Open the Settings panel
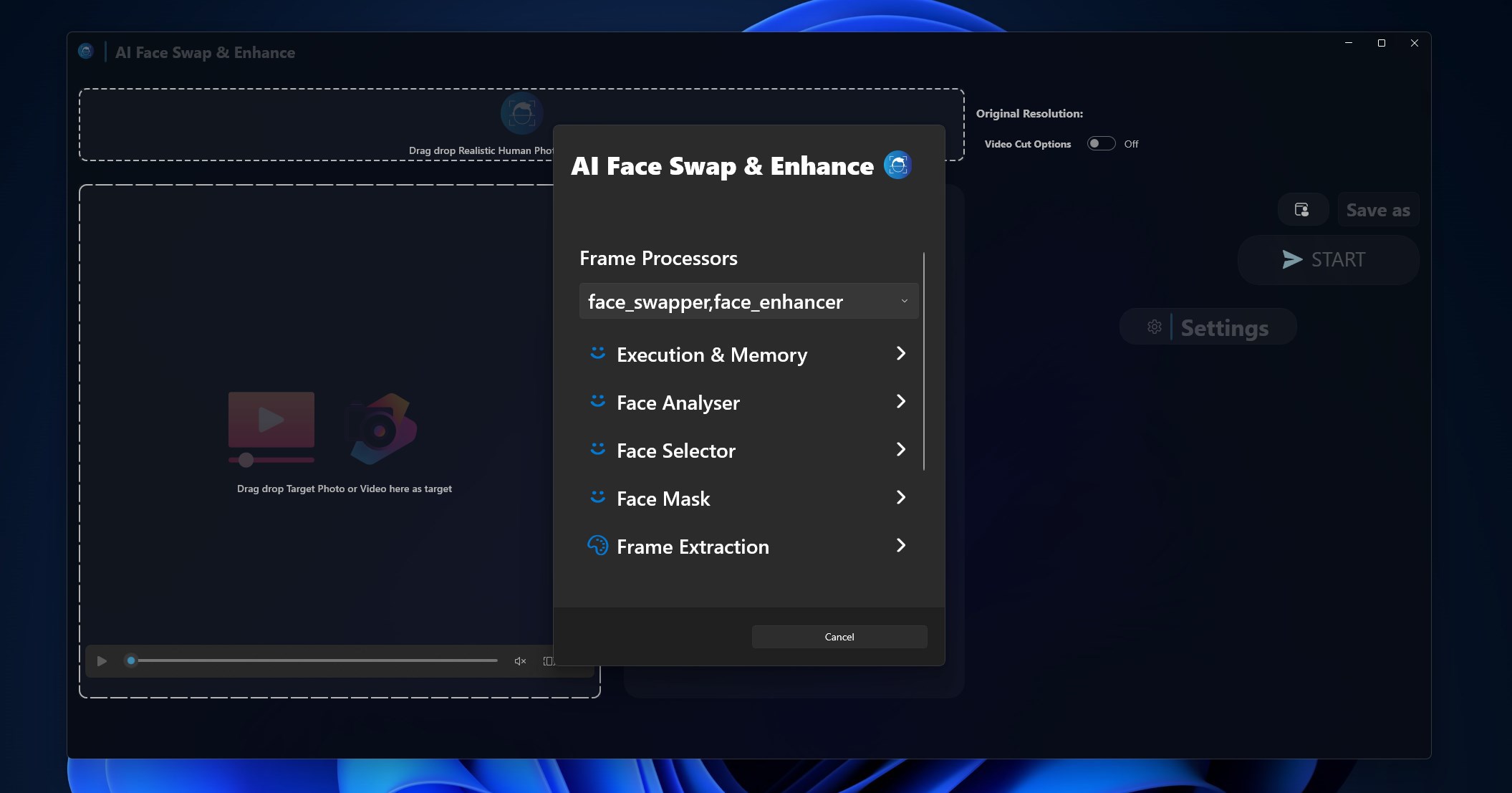The width and height of the screenshot is (1512, 793). point(1208,327)
